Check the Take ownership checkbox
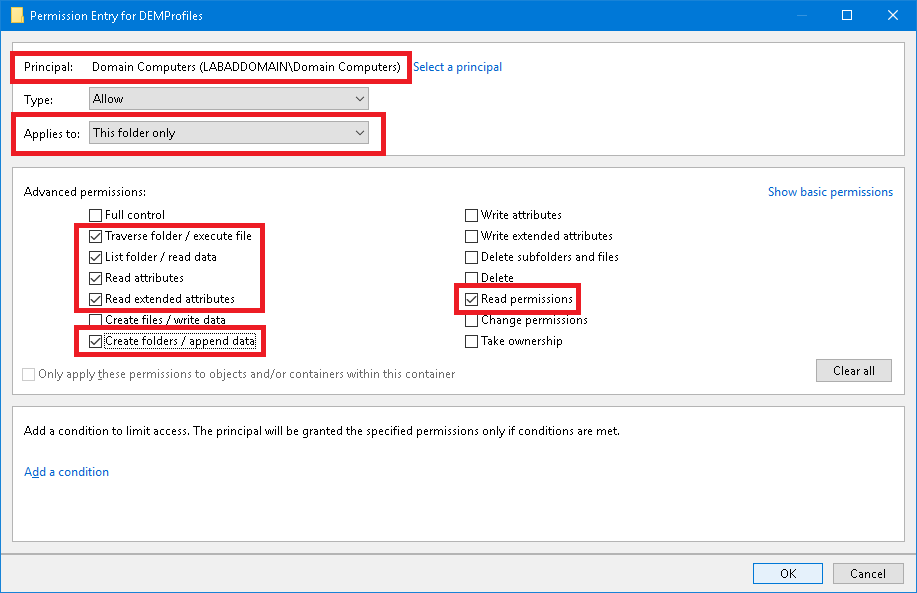This screenshot has height=593, width=917. 472,341
